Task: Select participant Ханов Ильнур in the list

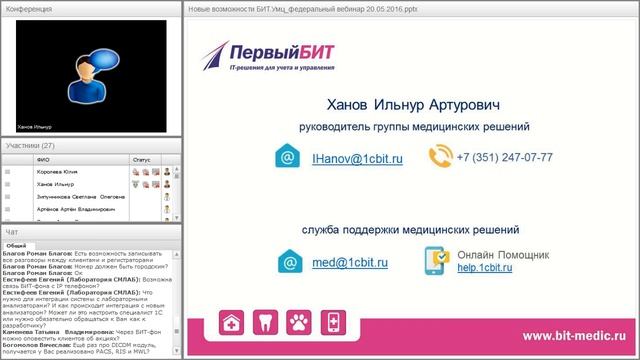Action: tap(55, 184)
